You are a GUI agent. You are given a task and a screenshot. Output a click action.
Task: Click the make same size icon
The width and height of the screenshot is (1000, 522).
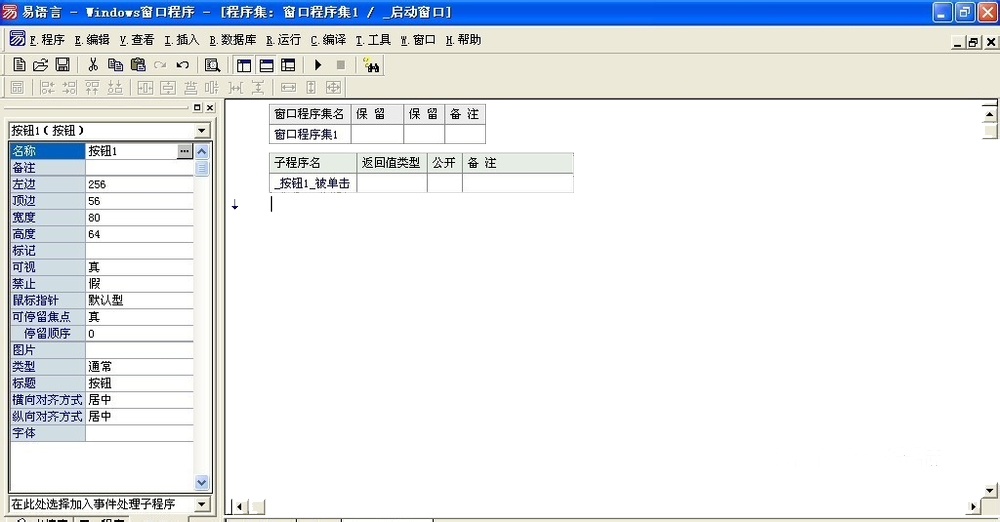coord(333,87)
